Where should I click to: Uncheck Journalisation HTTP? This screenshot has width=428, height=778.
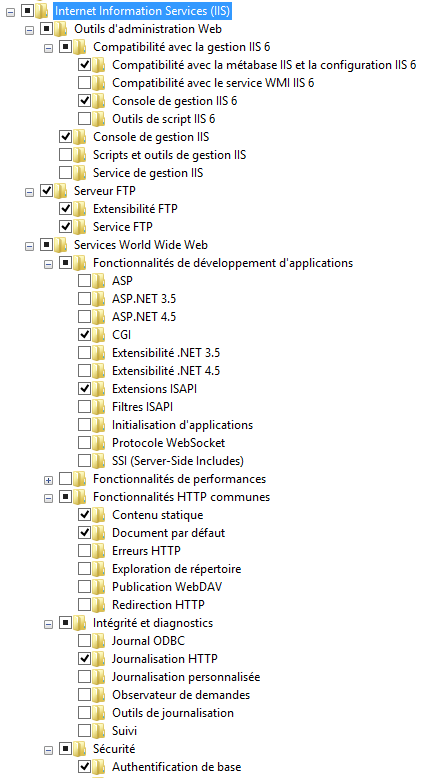pyautogui.click(x=84, y=658)
